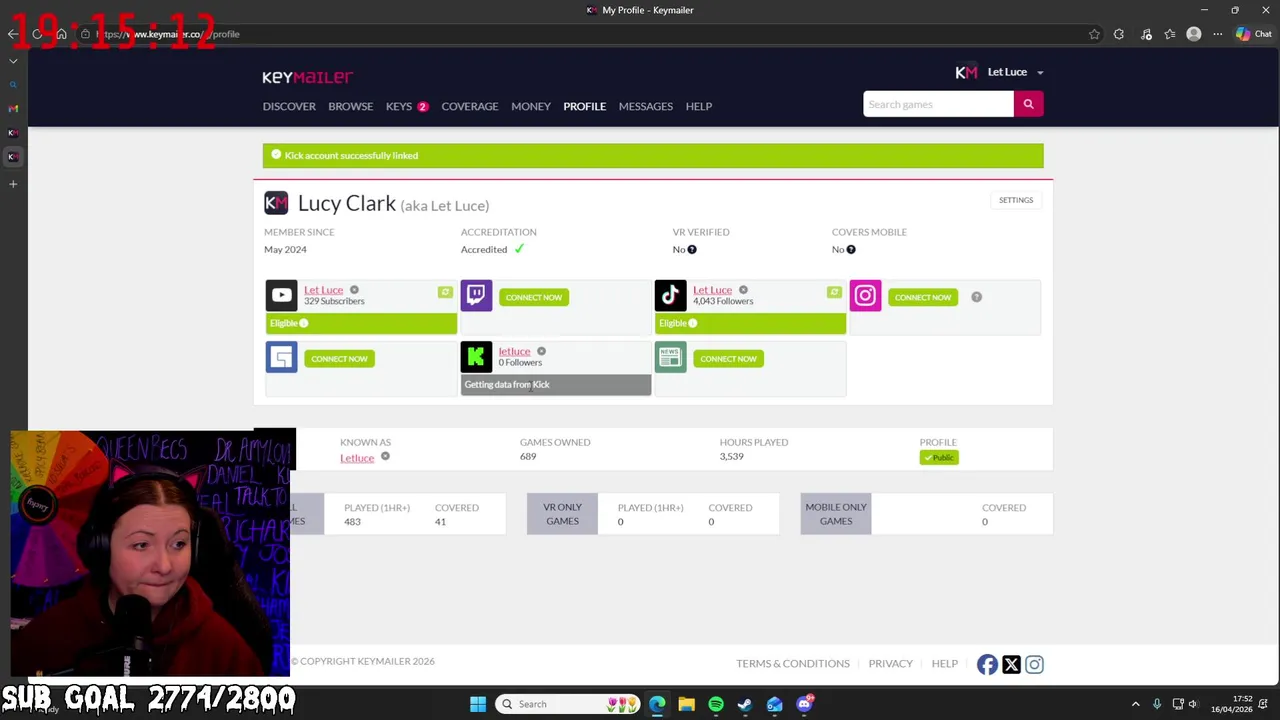Viewport: 1280px width, 720px height.
Task: Open File Explorer from the taskbar
Action: pyautogui.click(x=686, y=704)
